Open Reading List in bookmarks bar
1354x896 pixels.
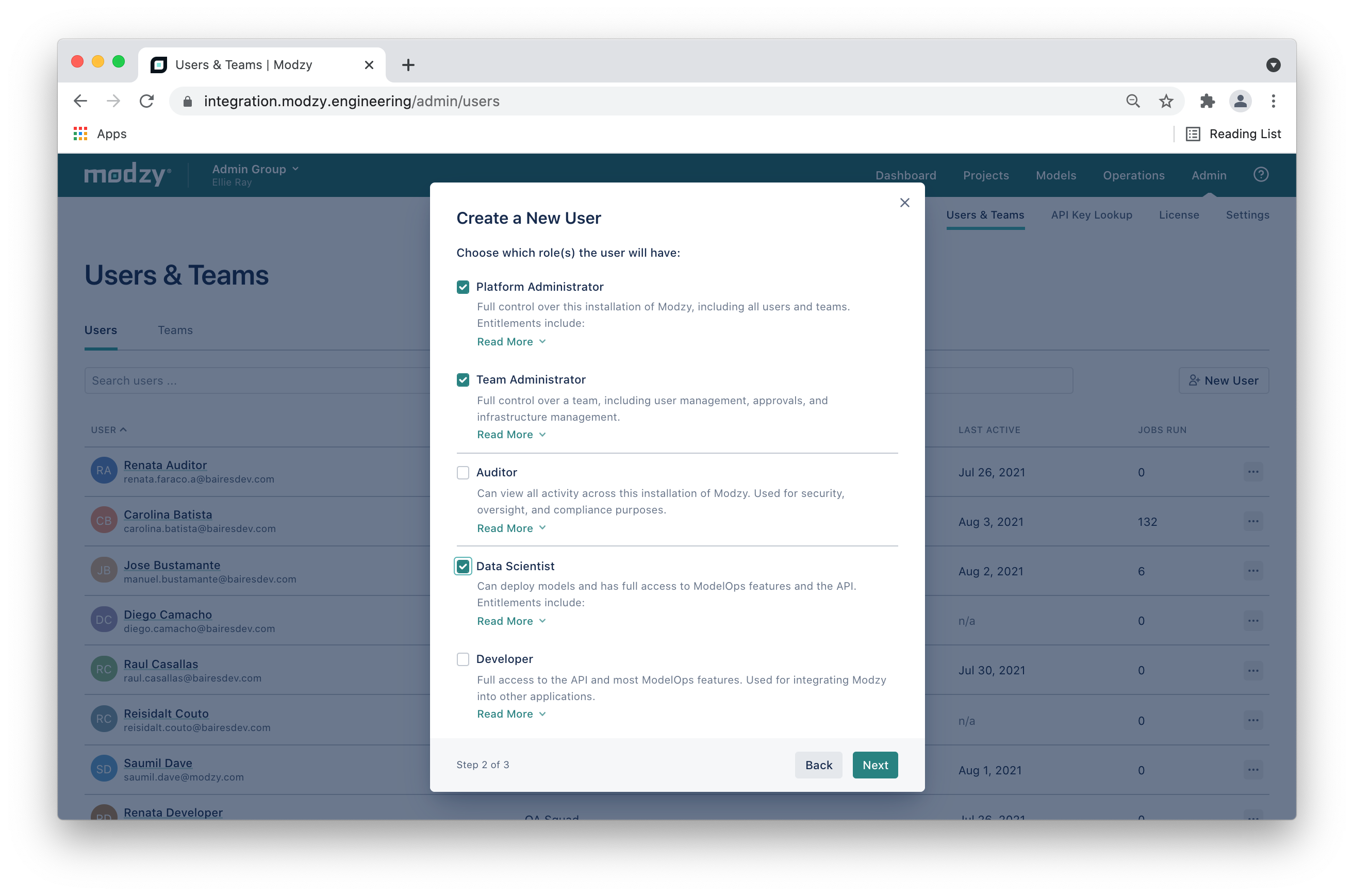pyautogui.click(x=1233, y=134)
